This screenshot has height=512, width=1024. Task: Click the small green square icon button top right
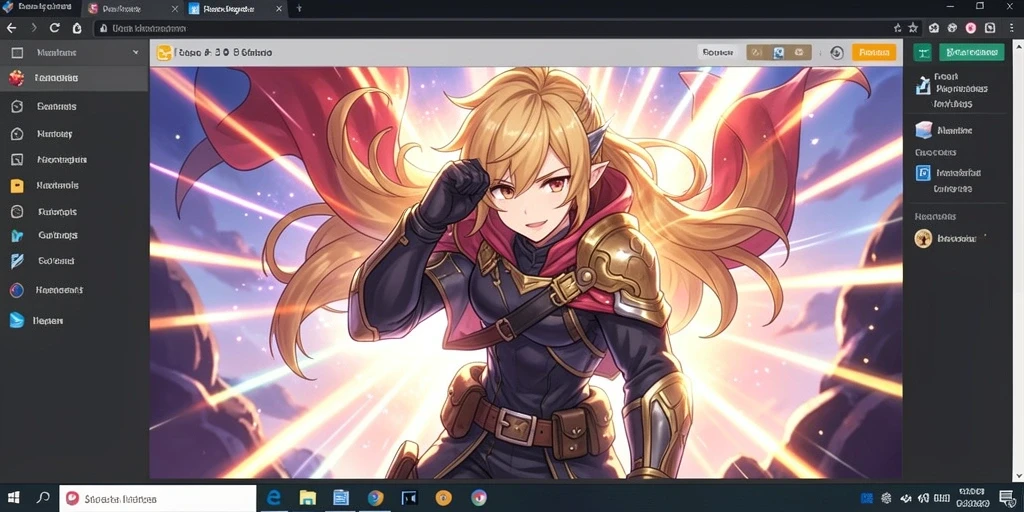[x=922, y=53]
